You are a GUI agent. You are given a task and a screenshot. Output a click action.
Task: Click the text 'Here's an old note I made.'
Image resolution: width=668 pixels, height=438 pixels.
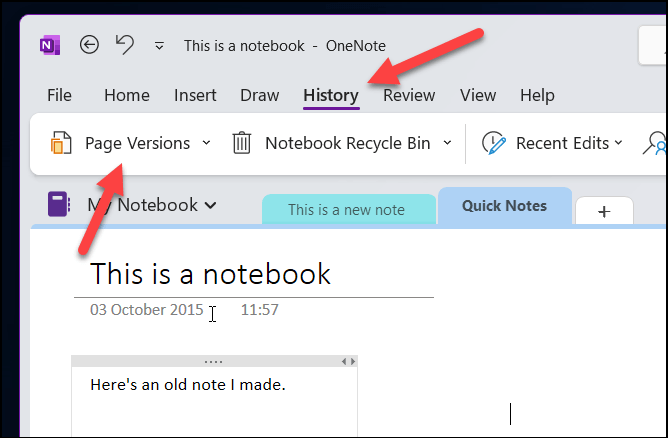tap(188, 385)
